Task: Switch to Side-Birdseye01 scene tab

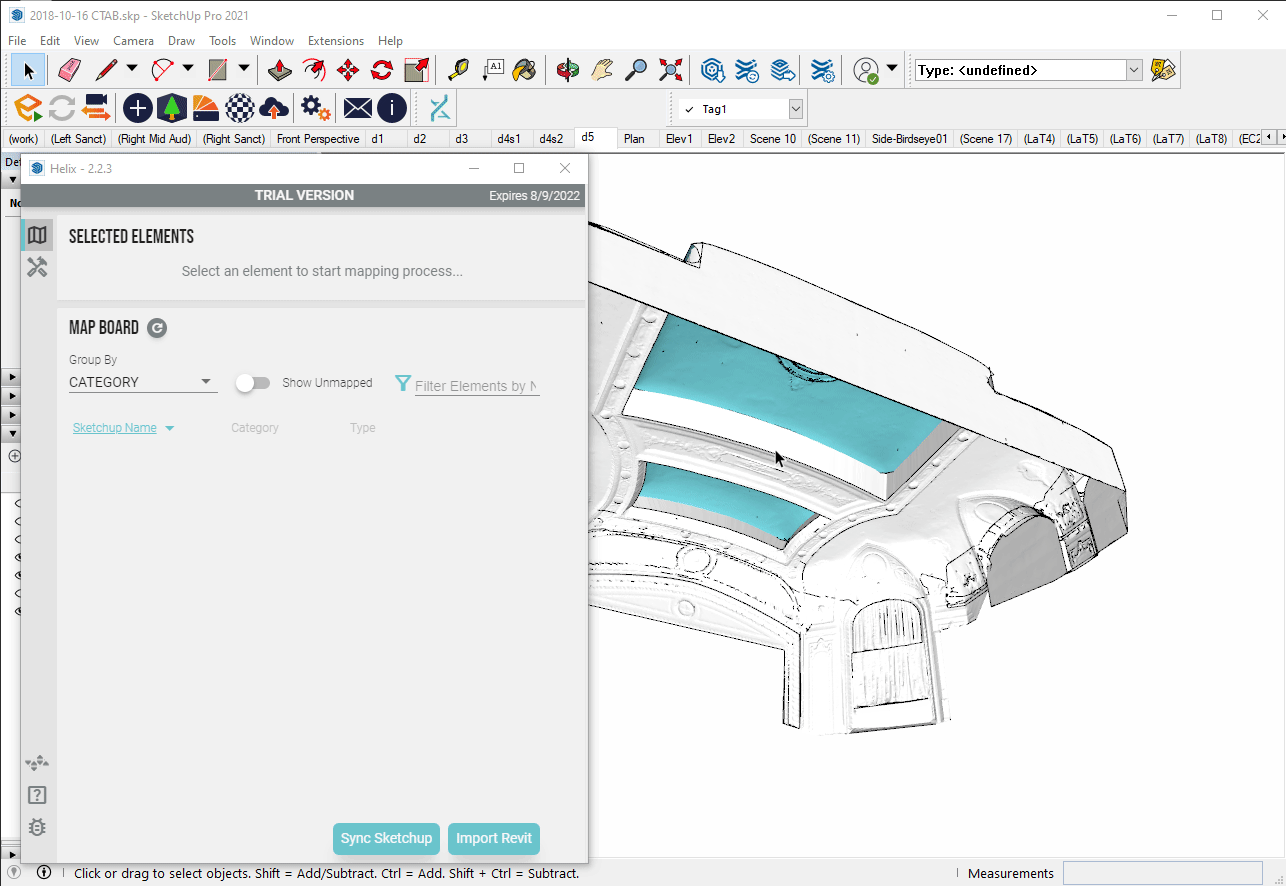Action: (909, 139)
